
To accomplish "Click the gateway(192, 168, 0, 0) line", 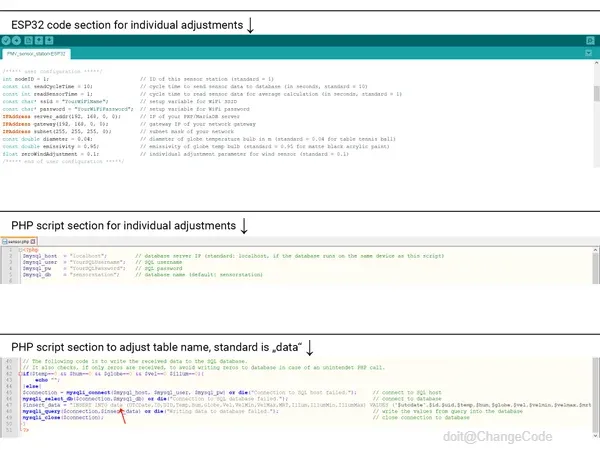I will [x=55, y=124].
